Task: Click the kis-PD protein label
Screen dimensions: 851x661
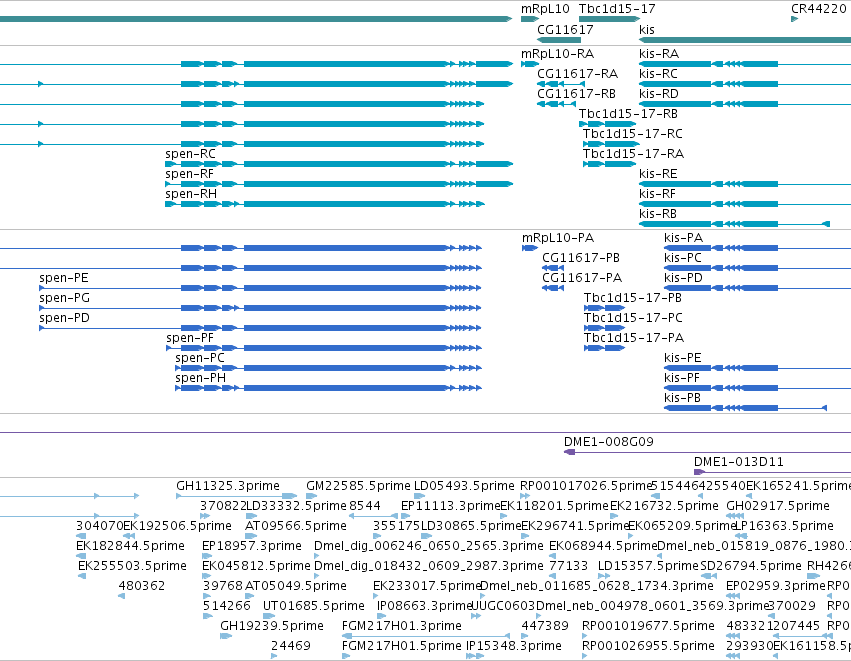Action: (683, 278)
